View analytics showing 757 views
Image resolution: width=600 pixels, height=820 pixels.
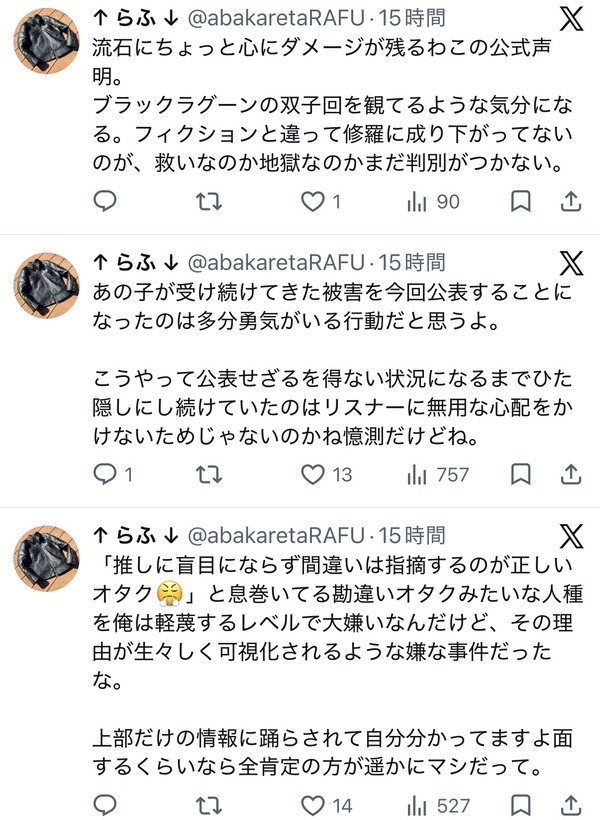pyautogui.click(x=438, y=474)
